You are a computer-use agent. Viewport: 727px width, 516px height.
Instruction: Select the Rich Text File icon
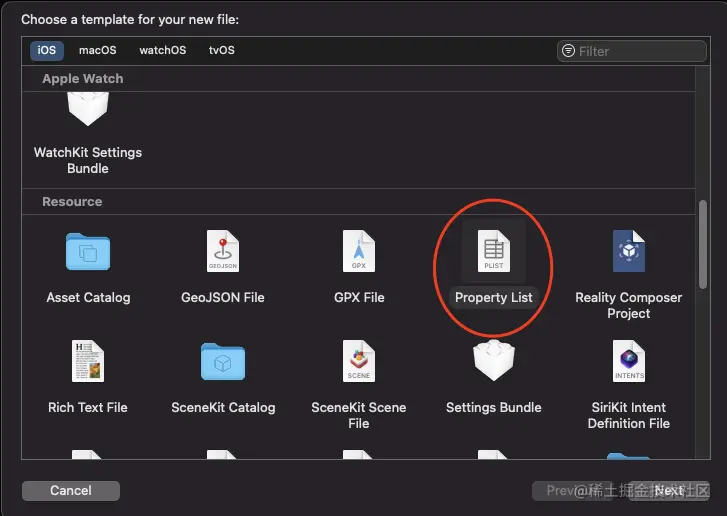88,361
